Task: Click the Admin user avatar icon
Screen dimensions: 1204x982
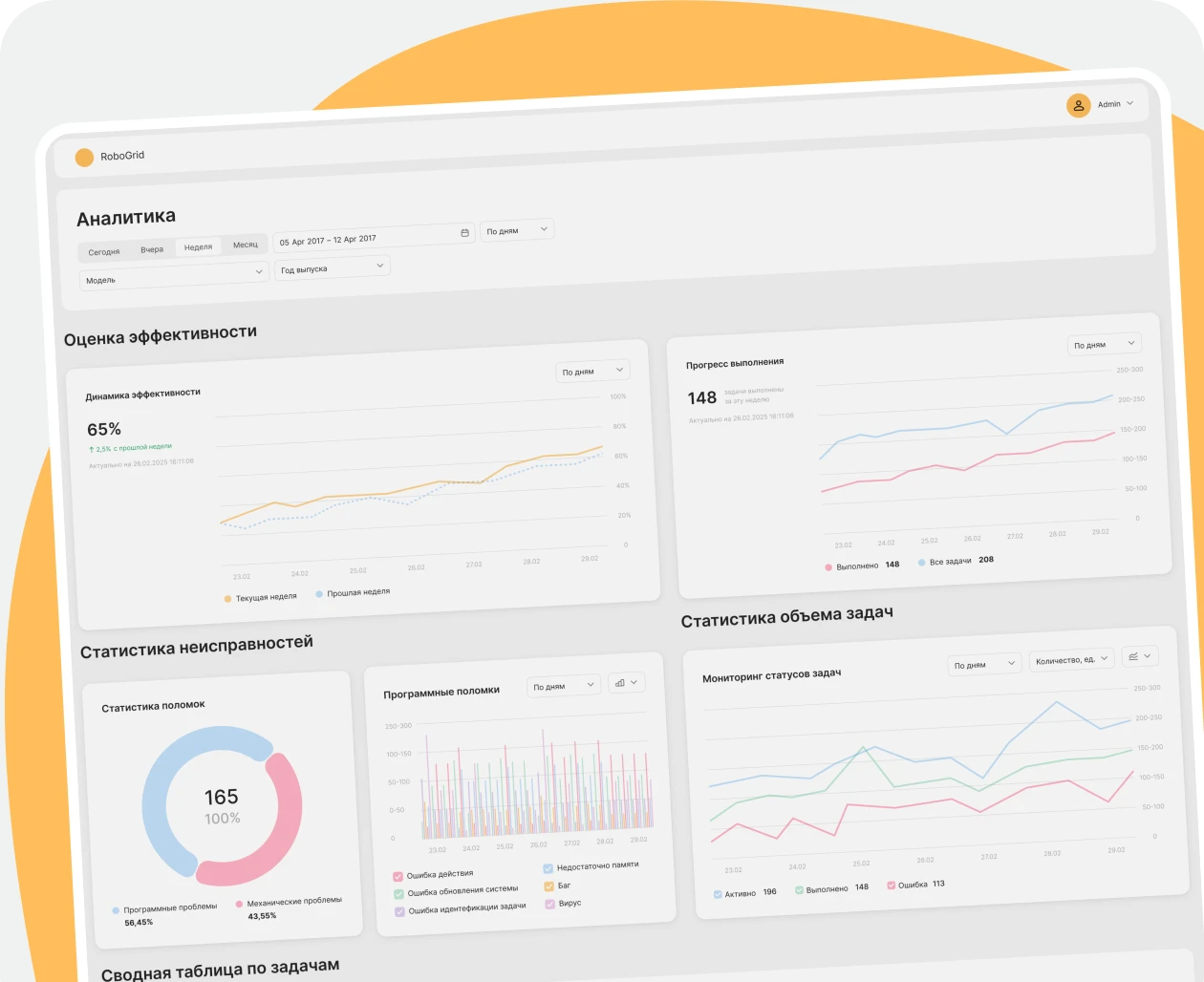Action: (1079, 105)
